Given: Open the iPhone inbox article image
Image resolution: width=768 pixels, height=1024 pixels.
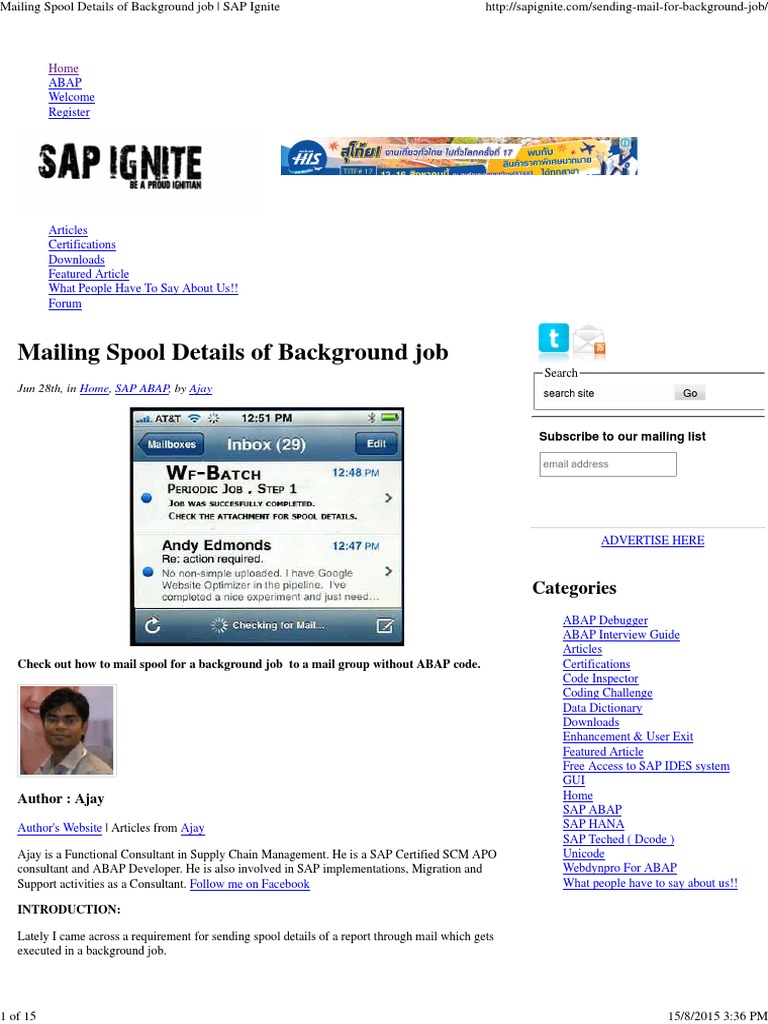Looking at the screenshot, I should [267, 526].
